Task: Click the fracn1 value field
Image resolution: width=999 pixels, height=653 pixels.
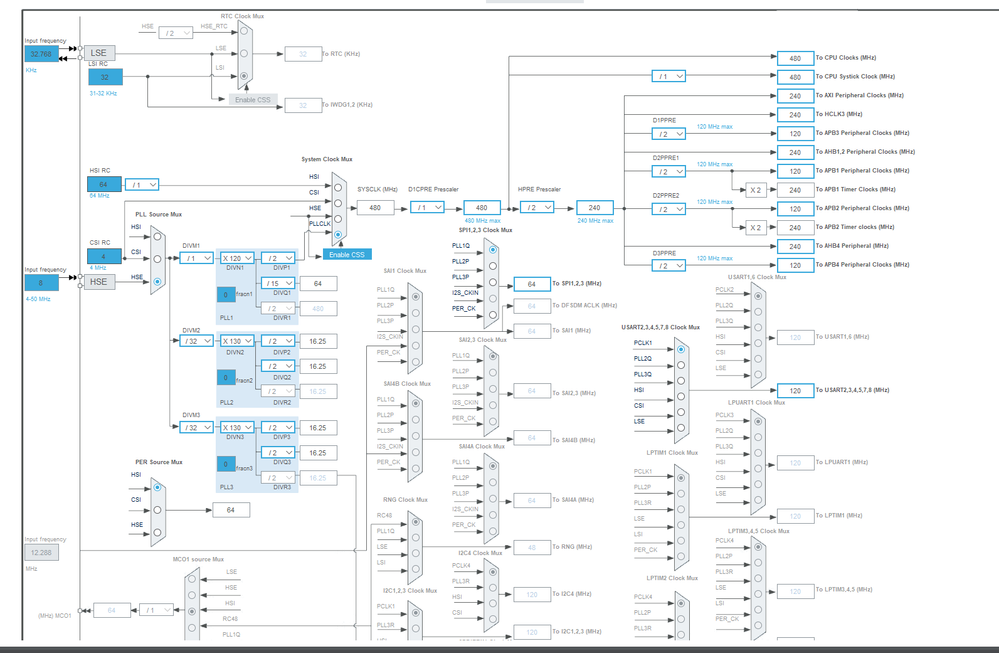Action: [x=226, y=294]
